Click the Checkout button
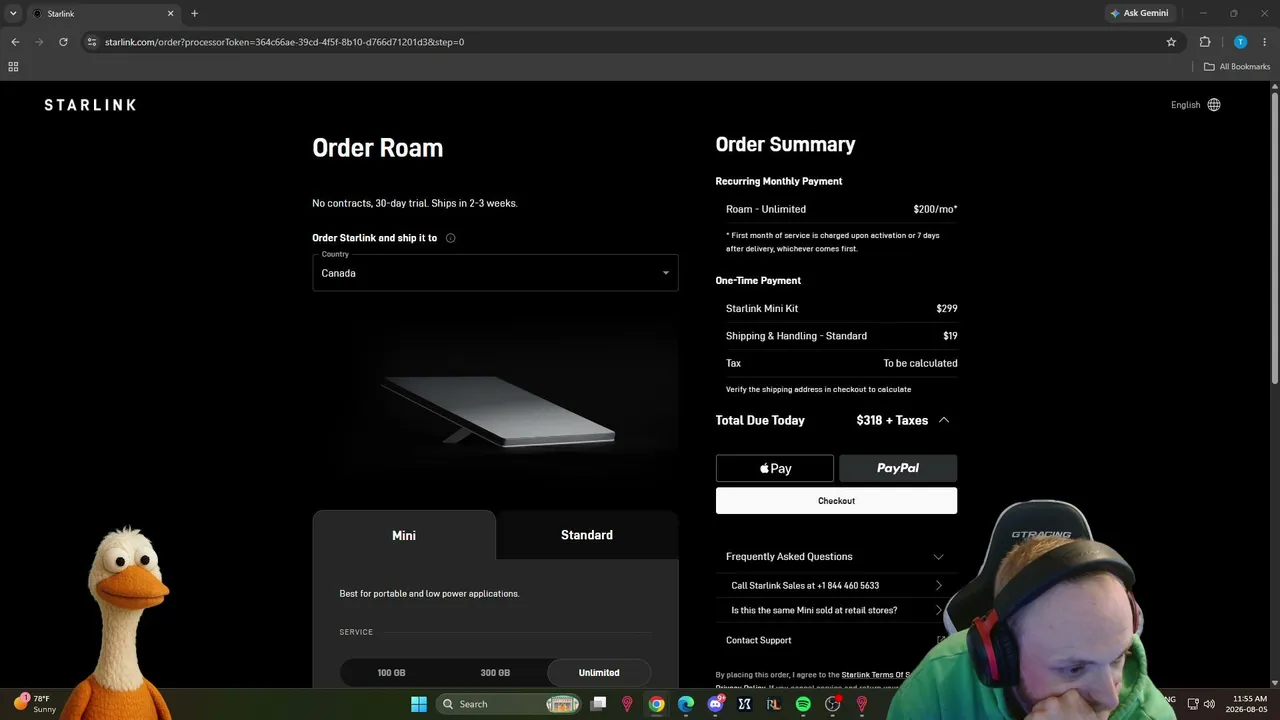Image resolution: width=1280 pixels, height=720 pixels. pos(836,501)
